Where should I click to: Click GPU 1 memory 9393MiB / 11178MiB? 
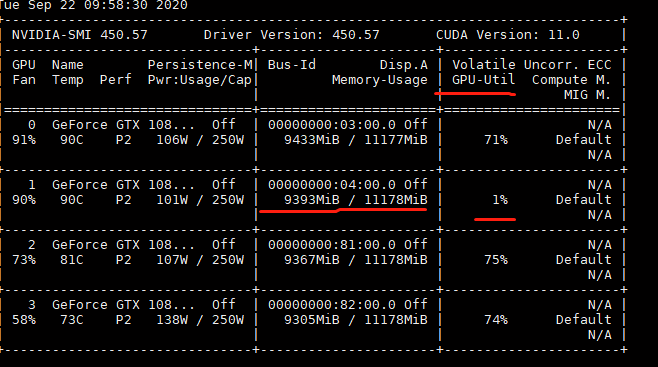coord(356,200)
